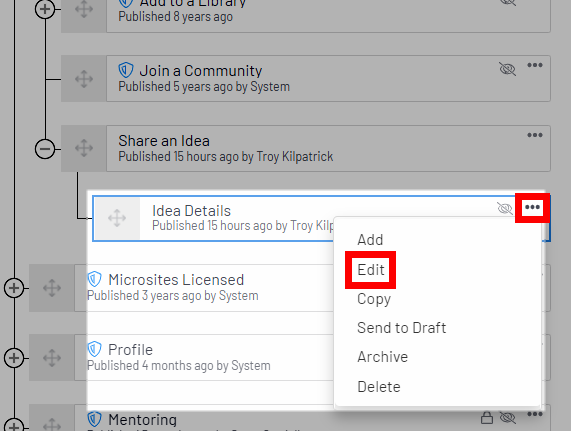Select Delete in the context menu

(x=379, y=387)
